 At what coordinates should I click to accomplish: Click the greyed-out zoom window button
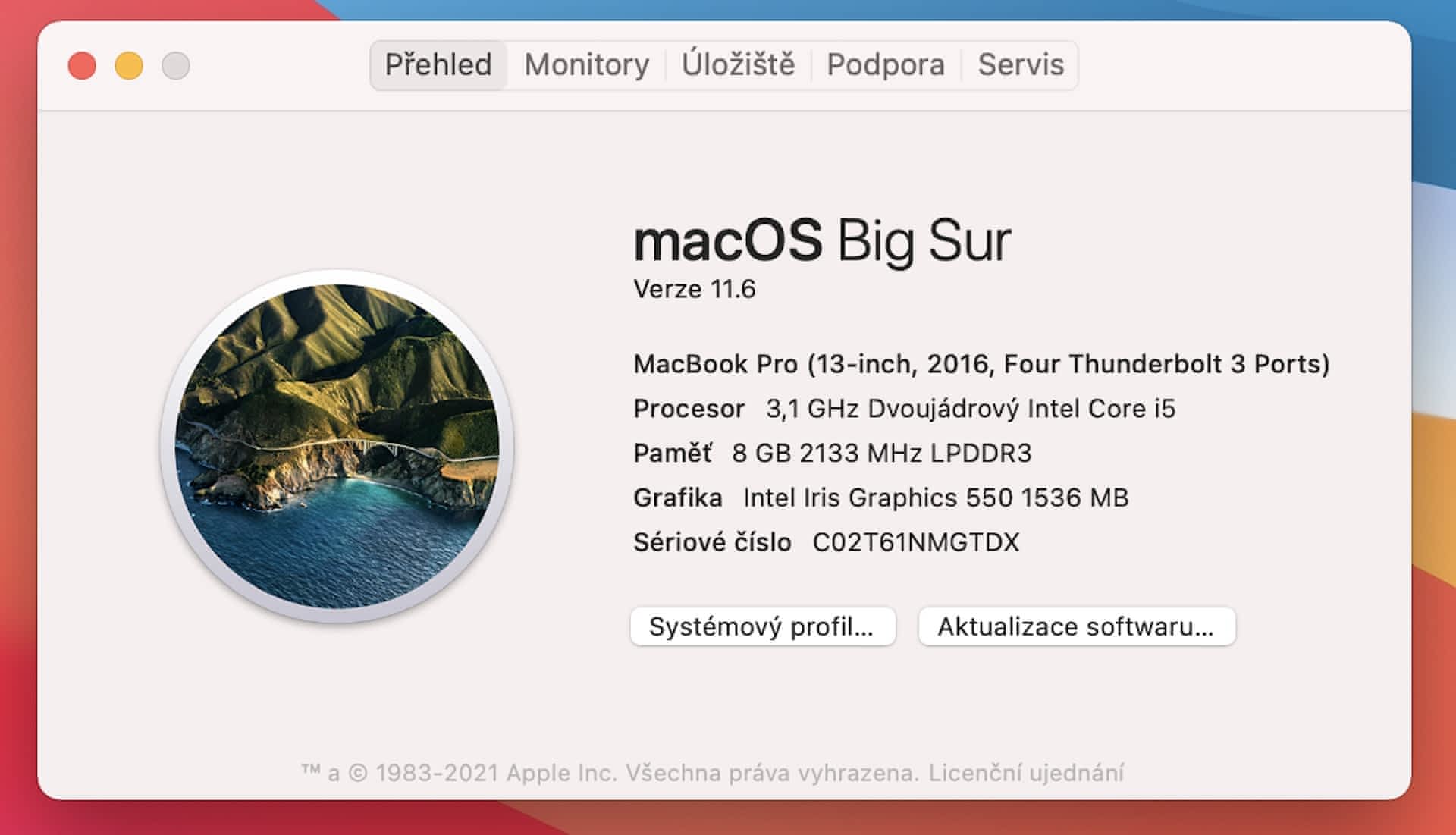[176, 66]
